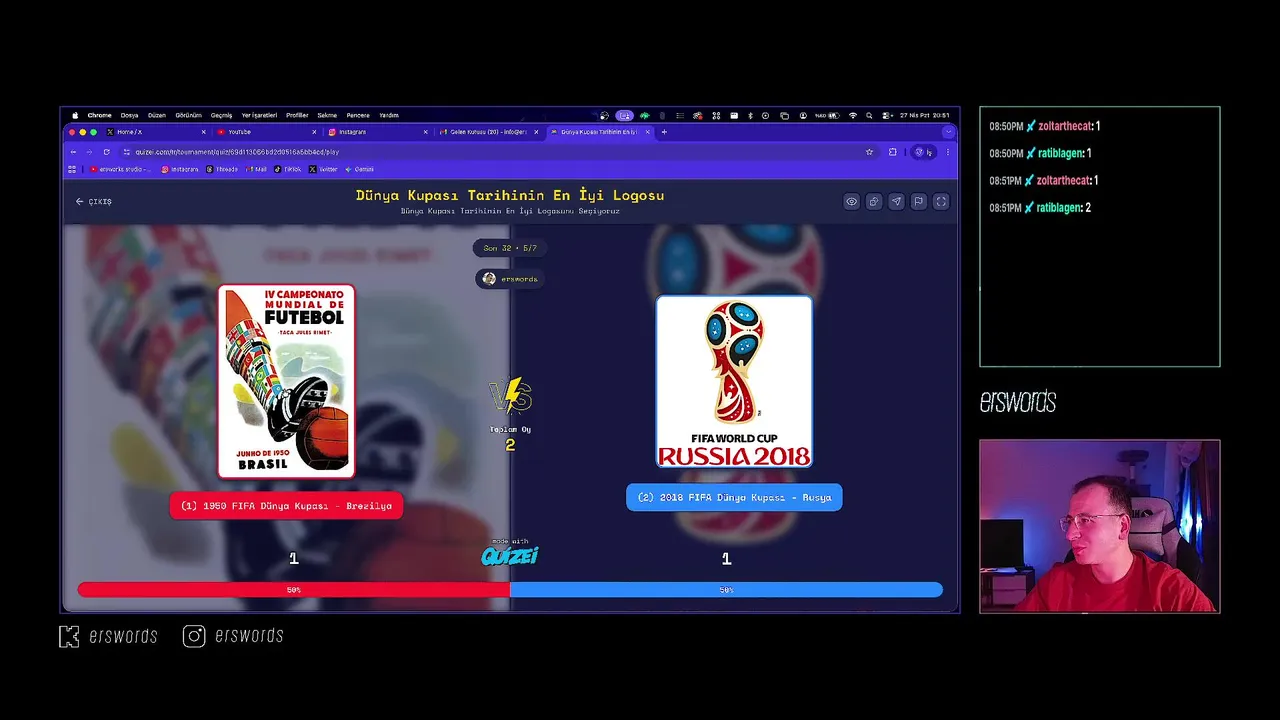This screenshot has height=720, width=1280.
Task: Click the Bluetooth icon in menu bar
Action: [x=750, y=115]
